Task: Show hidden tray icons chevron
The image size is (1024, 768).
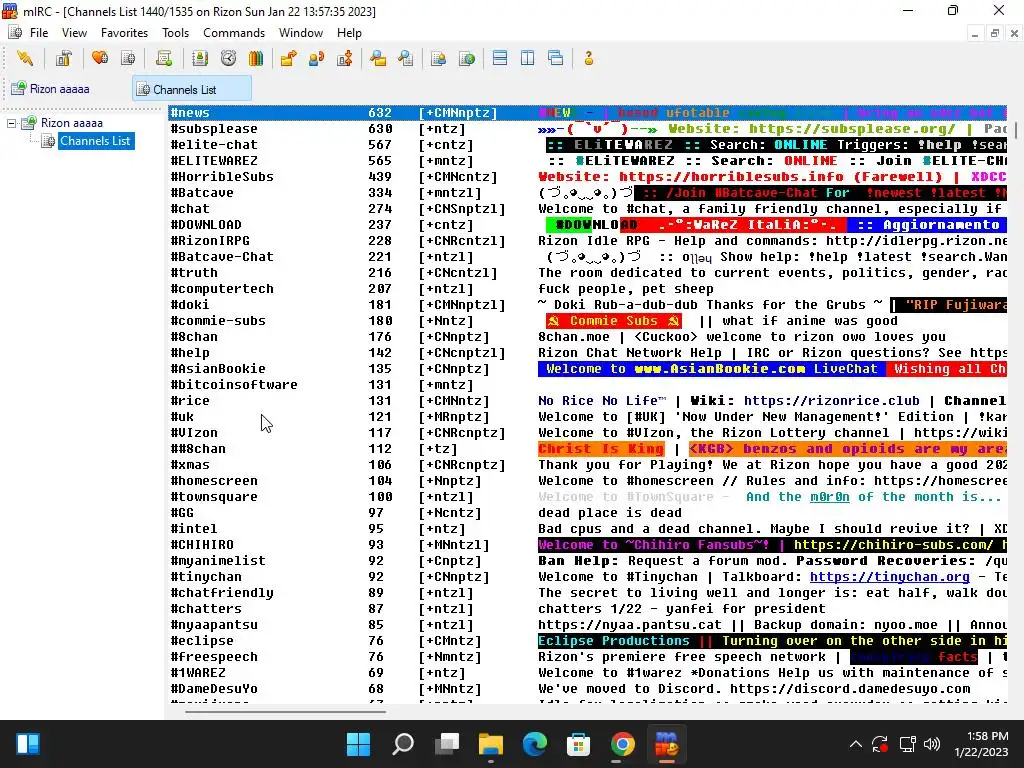Action: [x=856, y=744]
